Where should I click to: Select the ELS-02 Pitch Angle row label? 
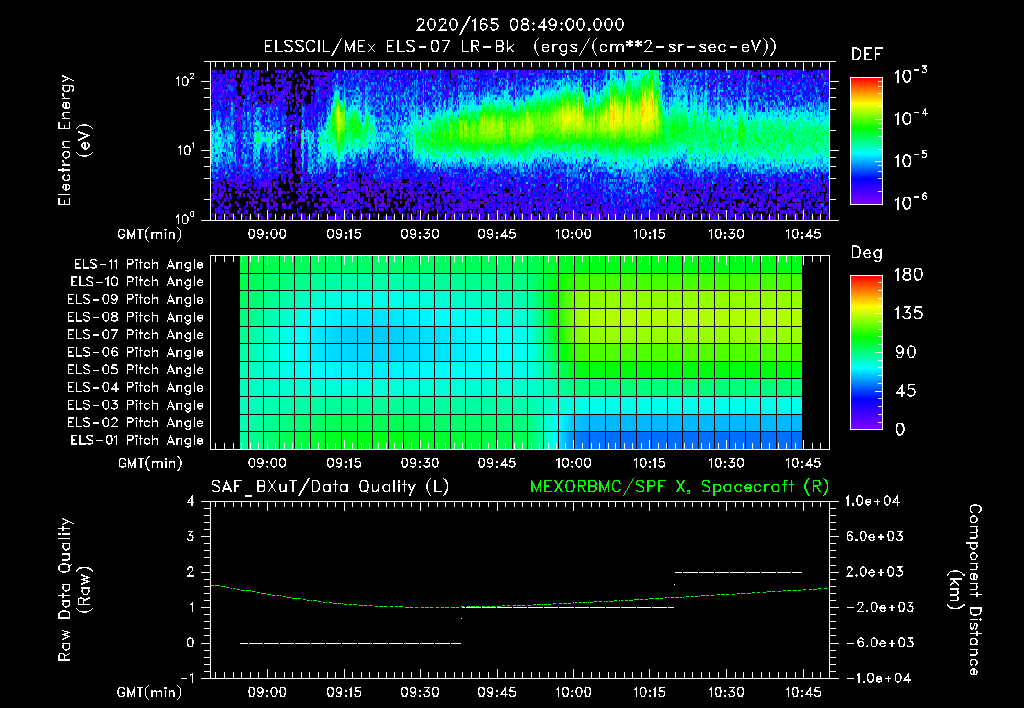pos(136,423)
